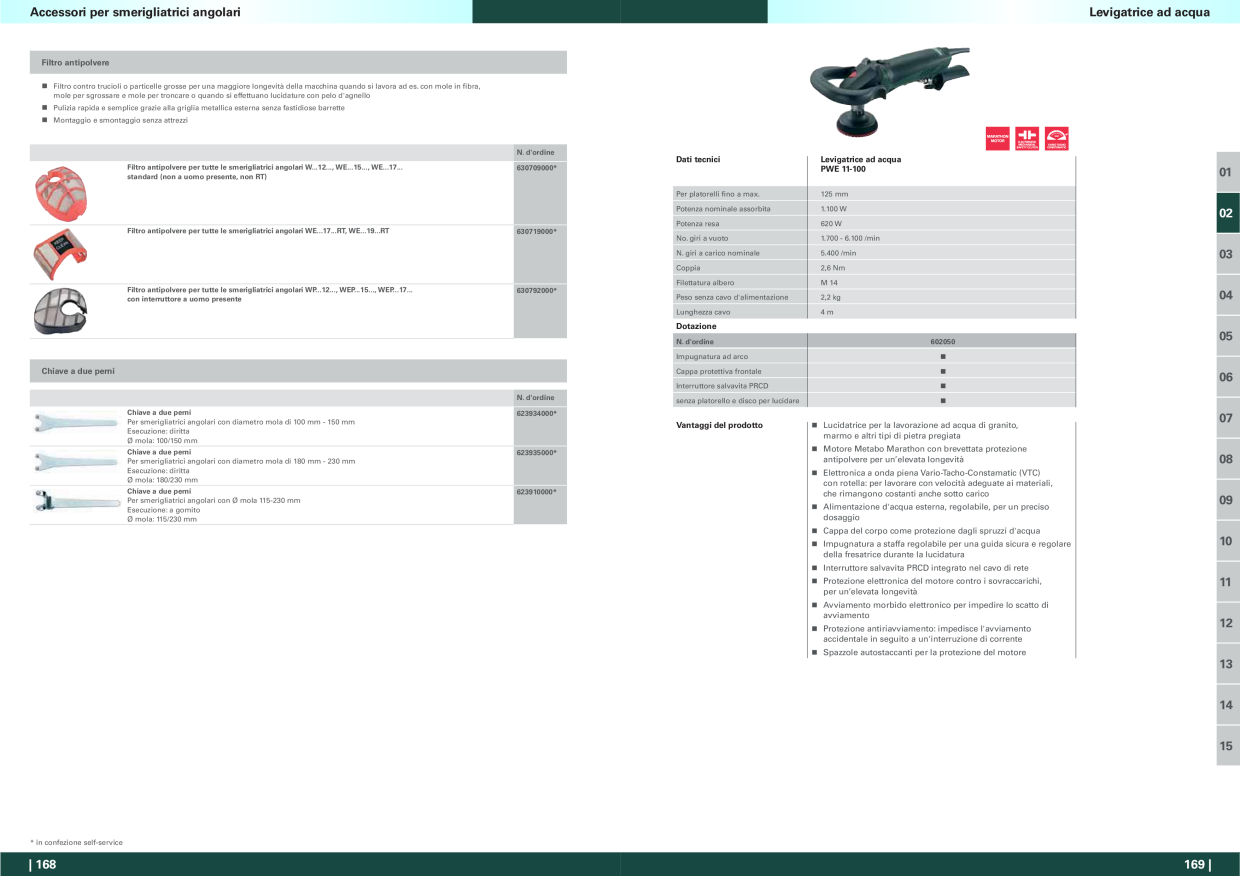1240x876 pixels.
Task: Go to chapter tab 09
Action: [x=1227, y=500]
